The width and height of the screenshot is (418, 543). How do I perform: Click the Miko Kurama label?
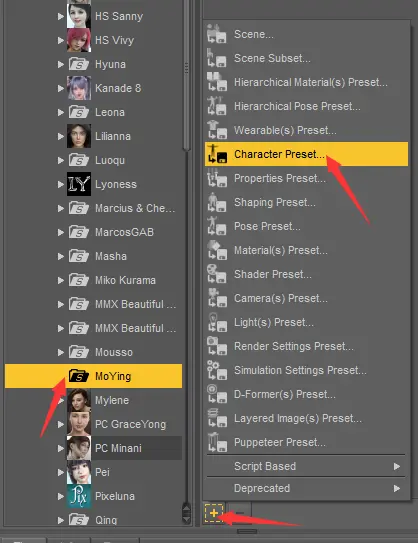(125, 280)
